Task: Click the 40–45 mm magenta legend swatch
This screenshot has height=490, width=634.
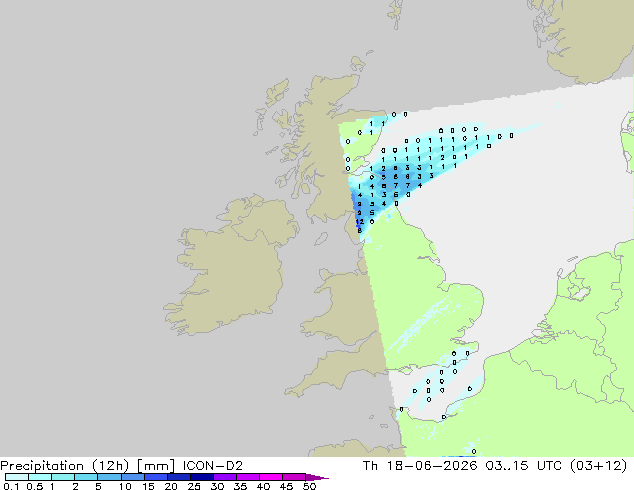Action: tap(271, 477)
